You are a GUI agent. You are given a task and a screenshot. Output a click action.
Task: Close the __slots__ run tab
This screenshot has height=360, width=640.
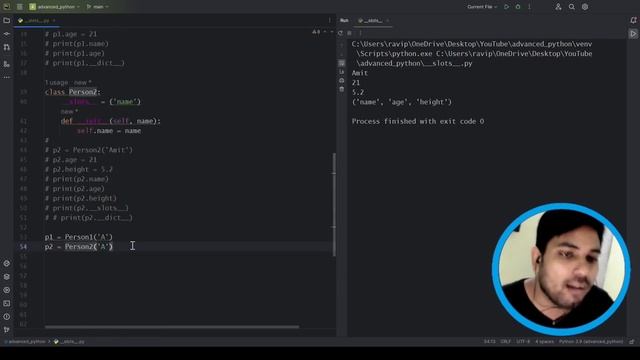[x=387, y=20]
